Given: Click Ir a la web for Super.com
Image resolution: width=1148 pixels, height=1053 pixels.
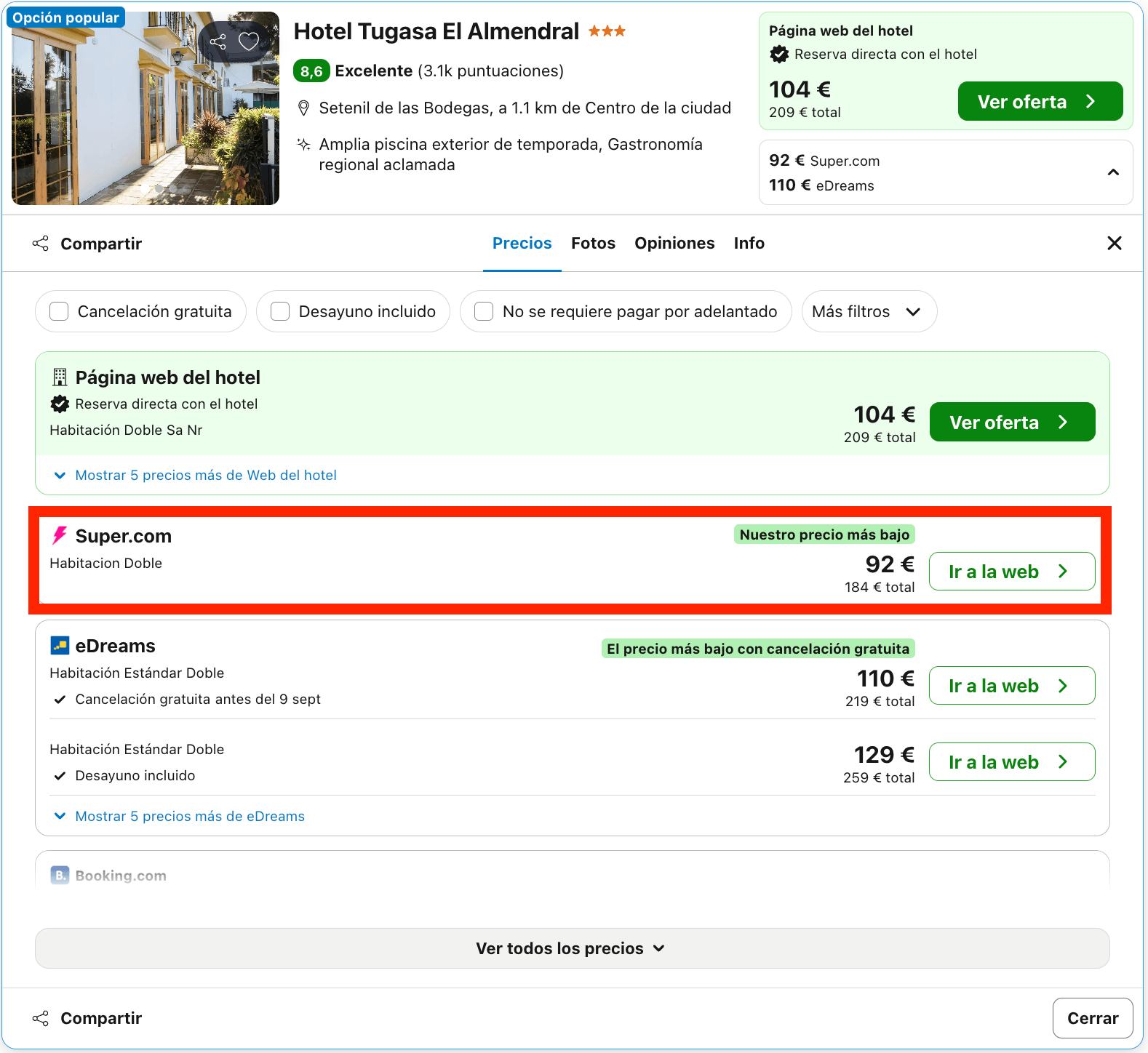Looking at the screenshot, I should tap(1012, 572).
